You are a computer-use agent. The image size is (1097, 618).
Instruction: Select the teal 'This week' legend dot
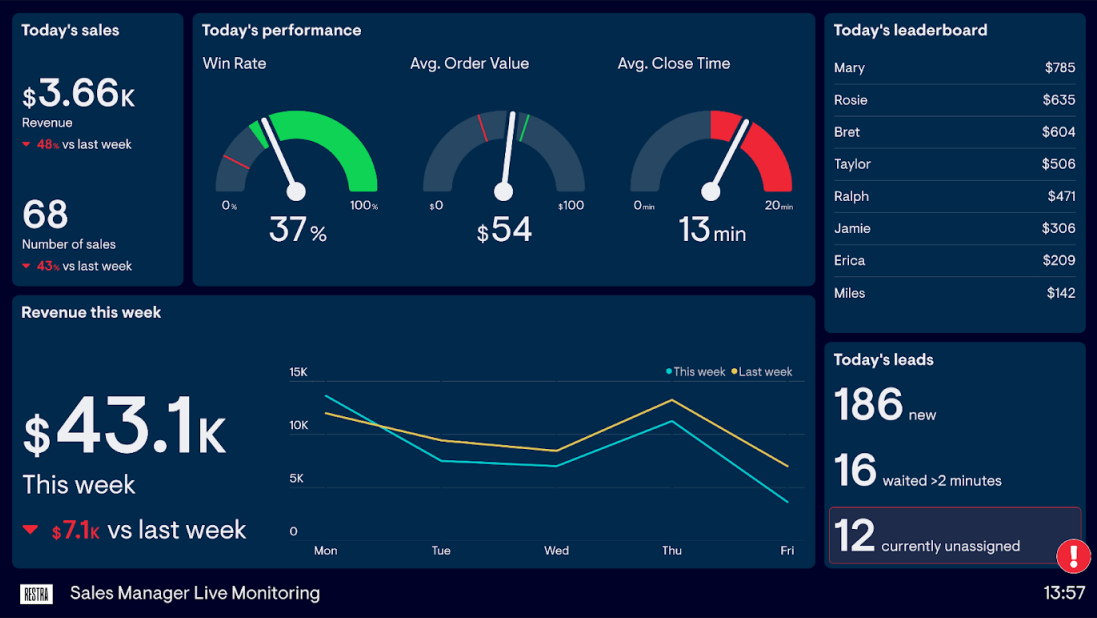coord(669,372)
